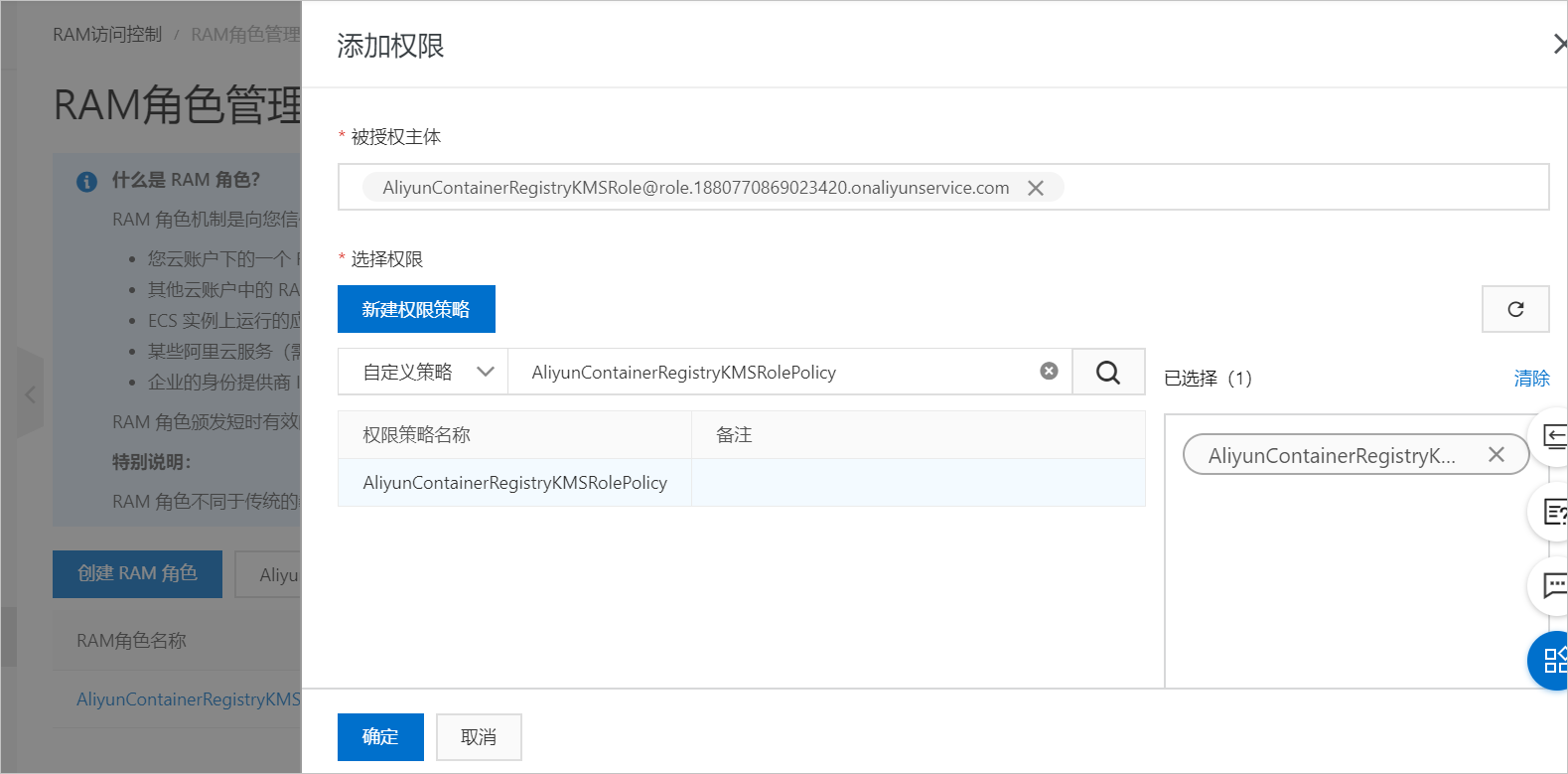The height and width of the screenshot is (774, 1568).
Task: Click the refresh policy list icon
Action: 1515,309
